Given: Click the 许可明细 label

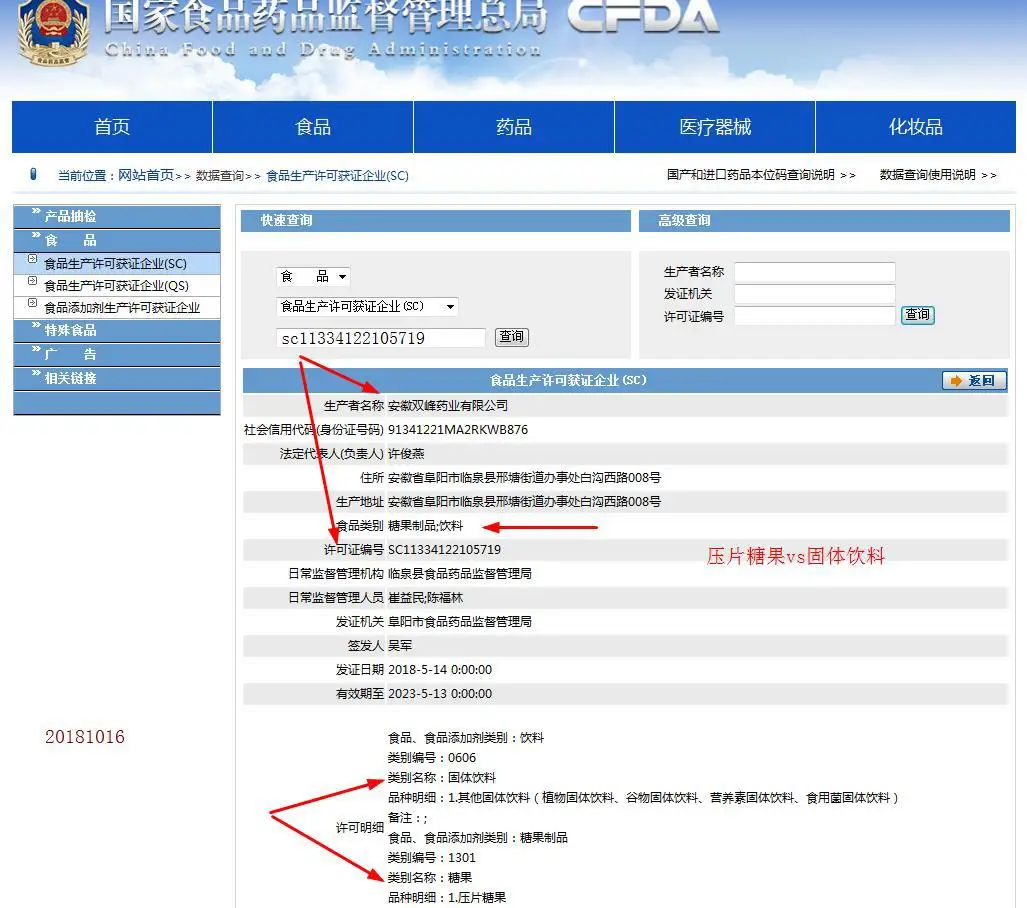Looking at the screenshot, I should tap(360, 827).
